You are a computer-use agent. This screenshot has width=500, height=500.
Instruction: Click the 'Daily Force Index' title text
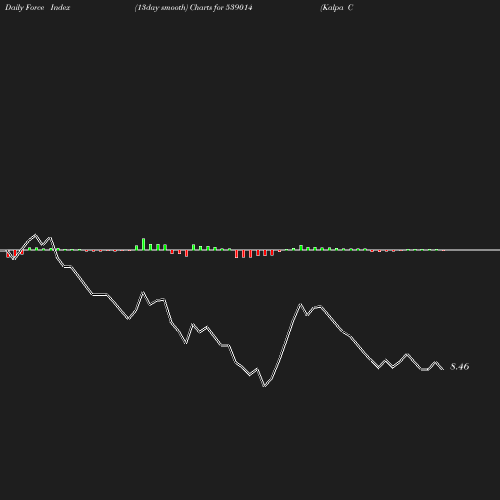pos(38,8)
